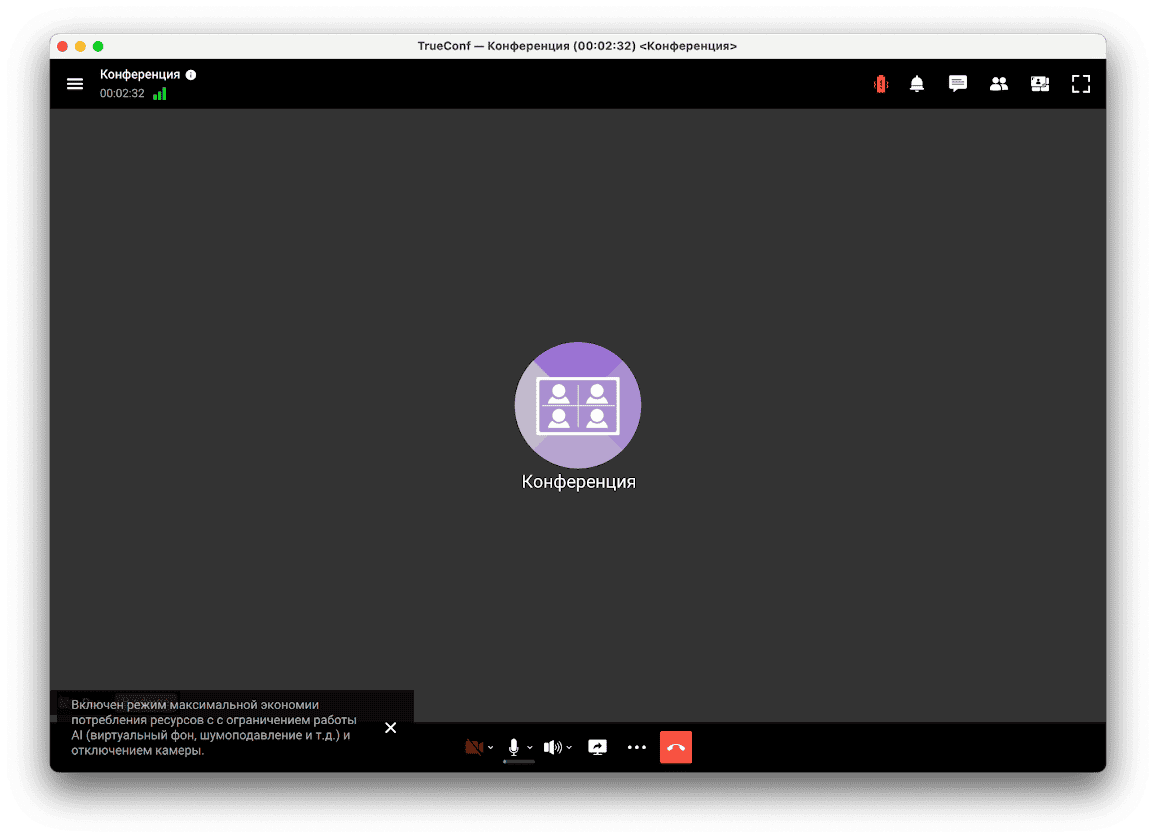Click the Конференция title in header
Screen dimensions: 1156x838
(x=140, y=74)
